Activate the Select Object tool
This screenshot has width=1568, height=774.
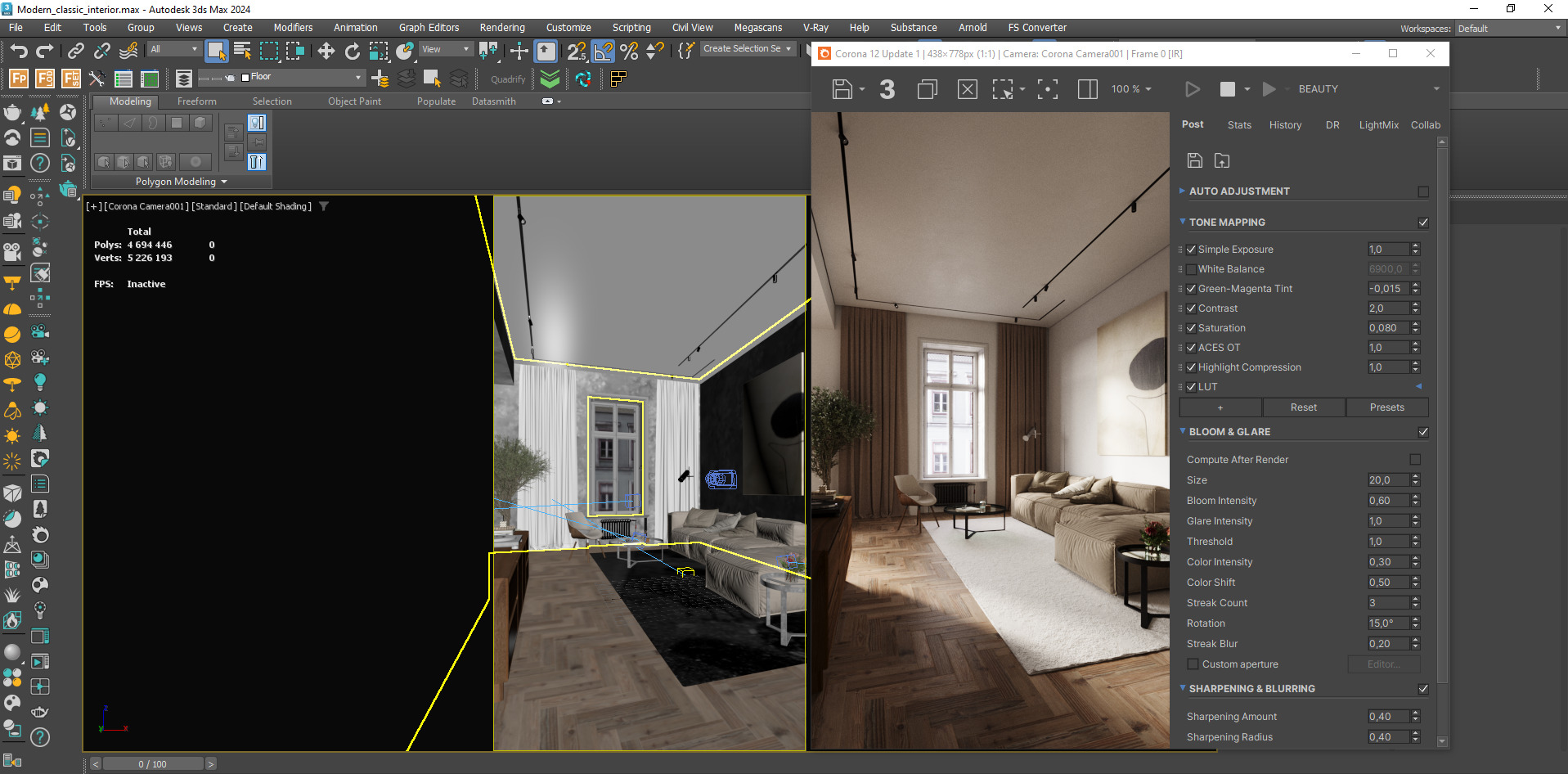click(216, 52)
